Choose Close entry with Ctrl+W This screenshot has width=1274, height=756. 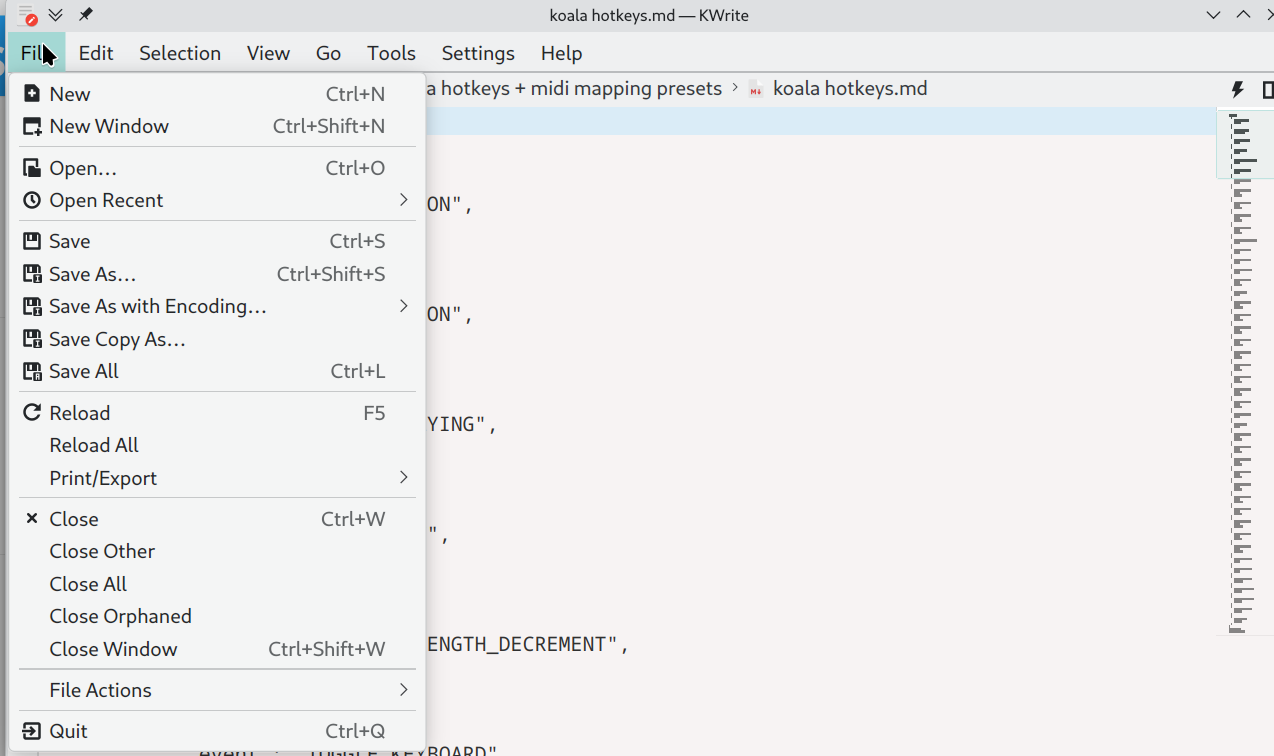pos(217,519)
